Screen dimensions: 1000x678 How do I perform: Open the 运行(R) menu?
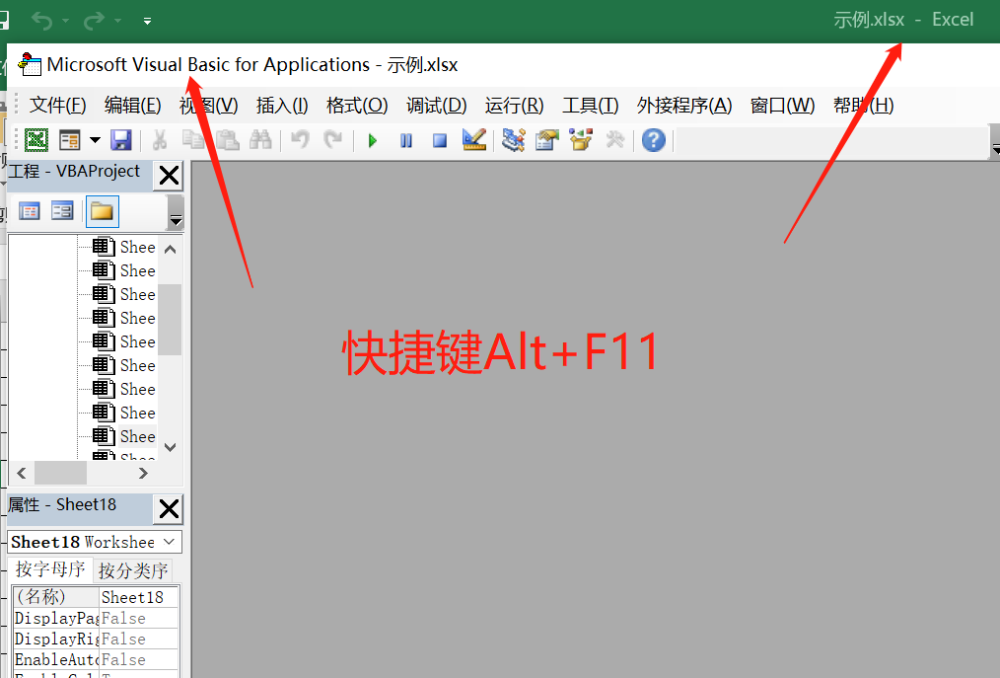[514, 105]
